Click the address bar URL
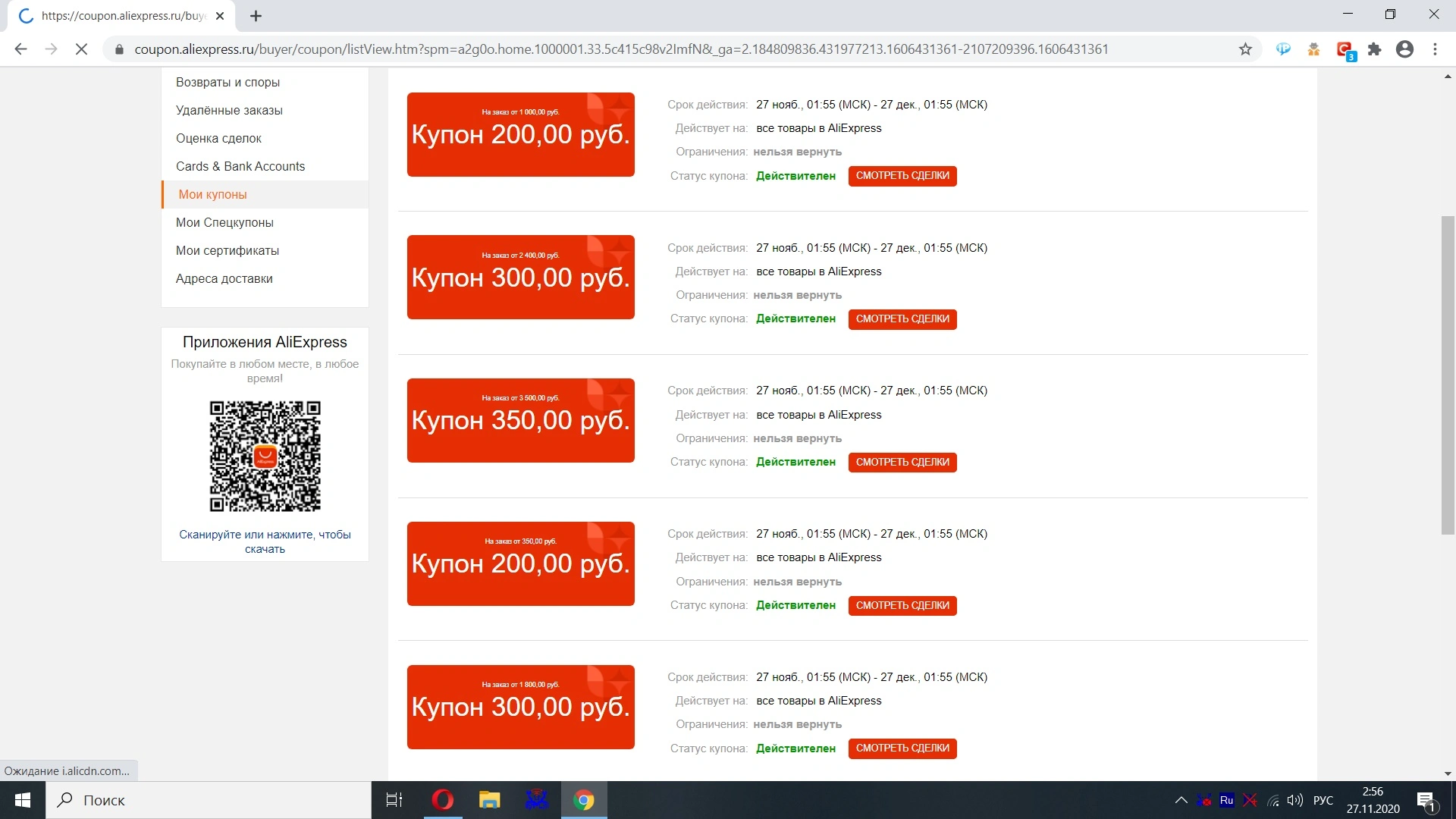 click(621, 49)
